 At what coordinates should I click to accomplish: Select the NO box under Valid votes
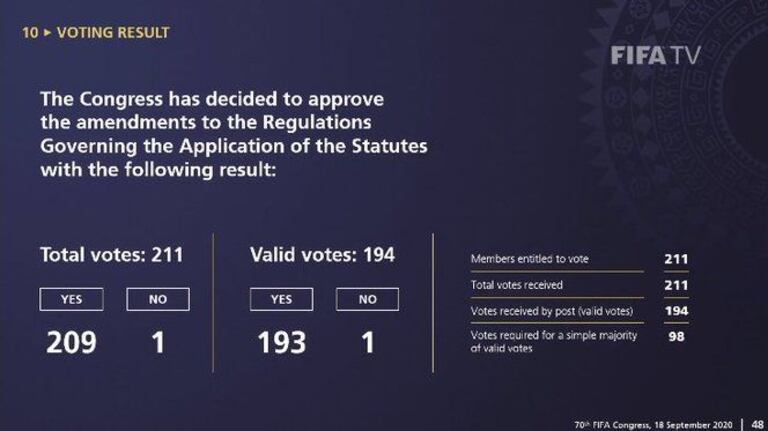[x=367, y=299]
